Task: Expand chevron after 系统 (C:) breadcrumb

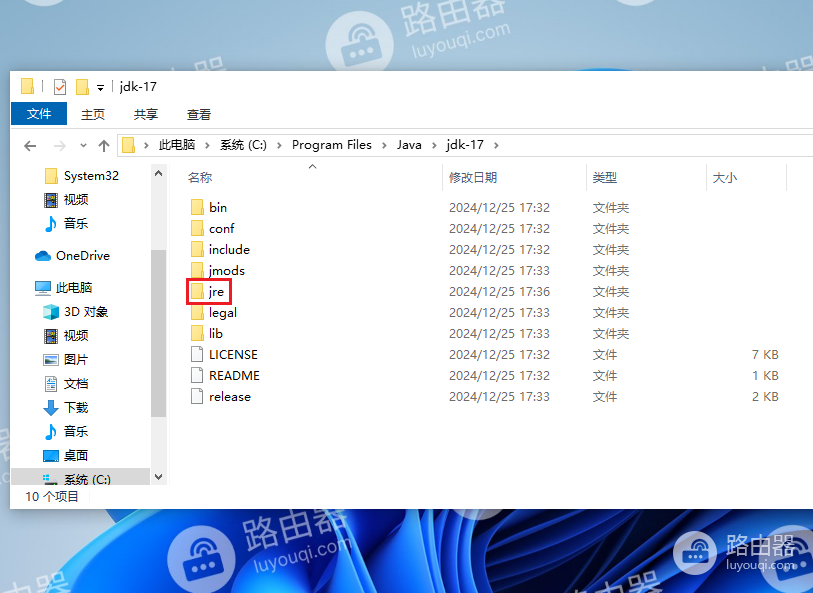Action: point(279,145)
